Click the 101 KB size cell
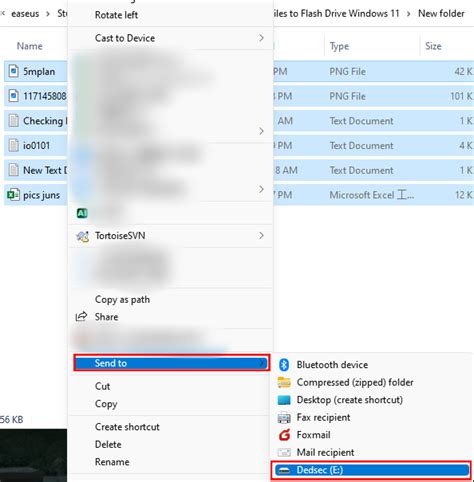The width and height of the screenshot is (474, 482). point(462,96)
